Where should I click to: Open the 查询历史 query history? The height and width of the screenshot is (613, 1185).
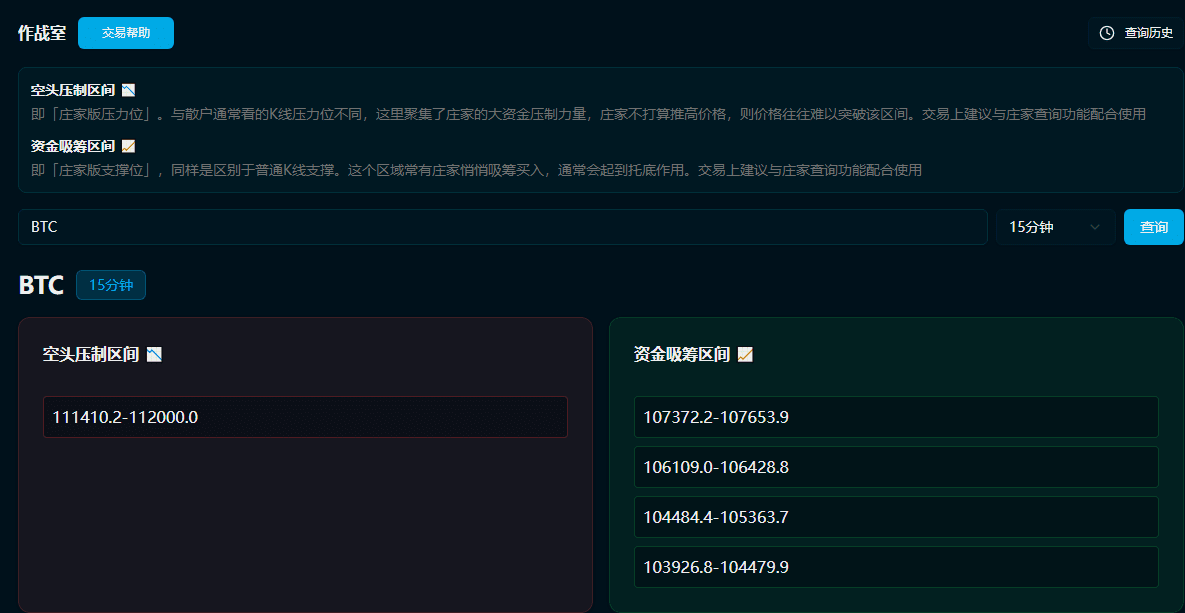(x=1136, y=33)
